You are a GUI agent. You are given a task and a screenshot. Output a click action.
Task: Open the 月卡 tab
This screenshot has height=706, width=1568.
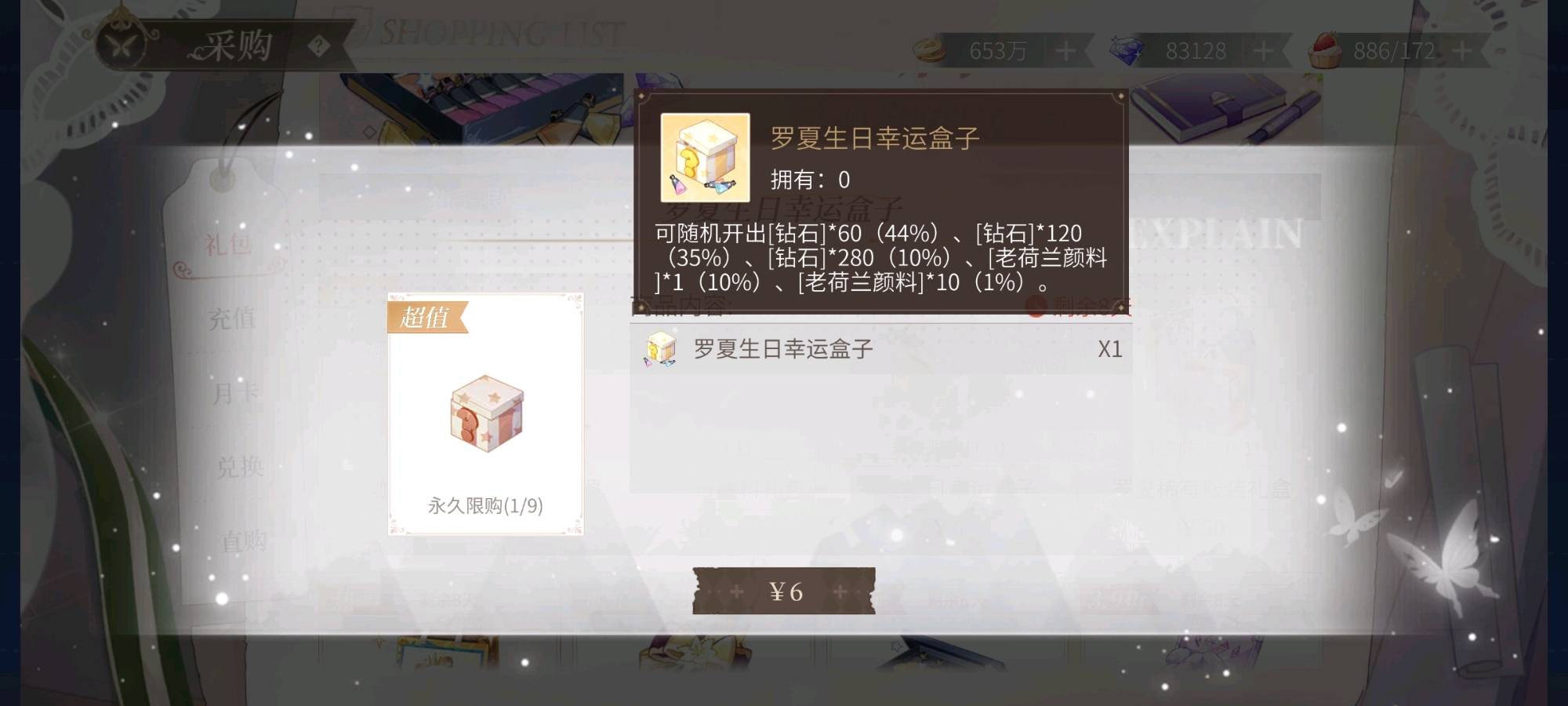click(x=235, y=392)
